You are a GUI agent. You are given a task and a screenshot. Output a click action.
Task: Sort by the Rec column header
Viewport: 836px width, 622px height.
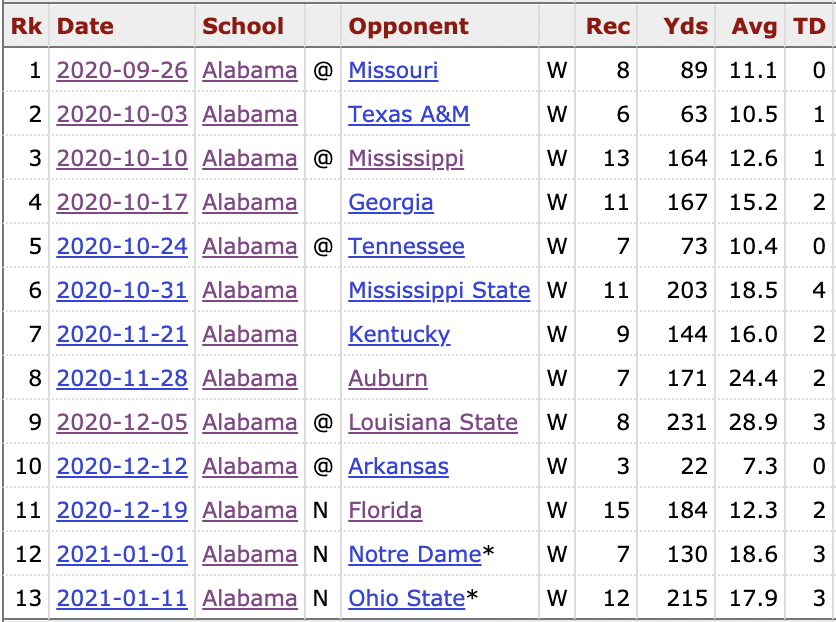point(608,27)
